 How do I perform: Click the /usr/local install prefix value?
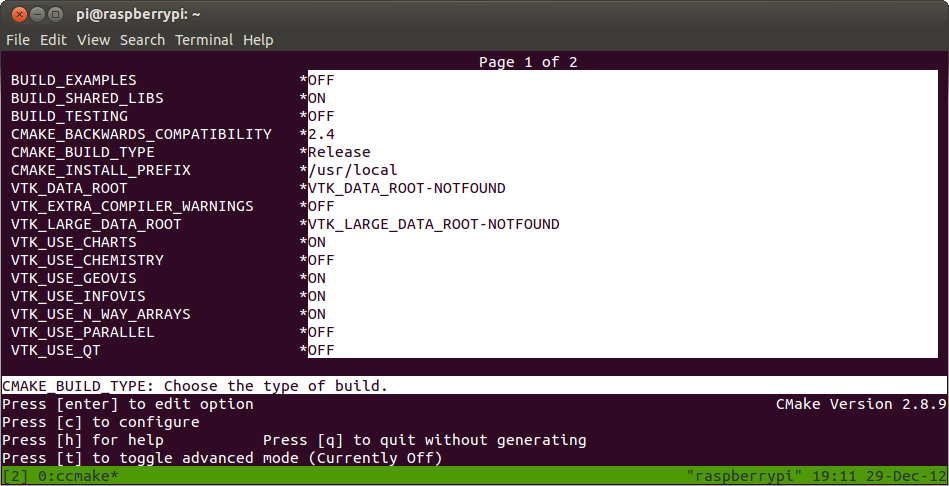(353, 171)
